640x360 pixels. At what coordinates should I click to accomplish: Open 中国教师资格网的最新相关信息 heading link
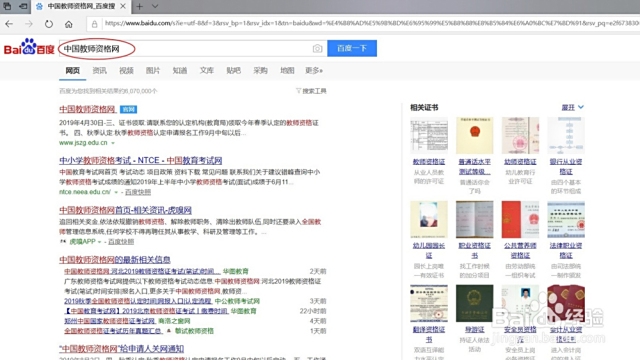(115, 260)
